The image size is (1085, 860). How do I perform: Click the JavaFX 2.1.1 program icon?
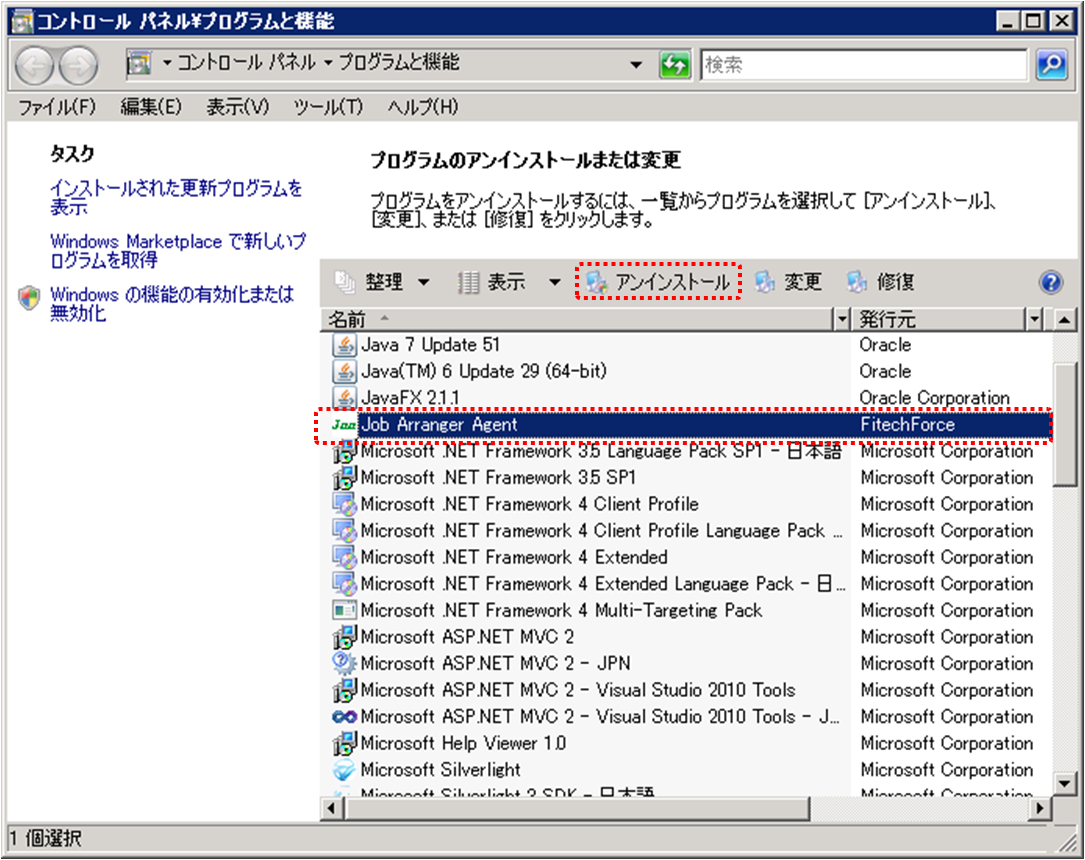pyautogui.click(x=344, y=397)
